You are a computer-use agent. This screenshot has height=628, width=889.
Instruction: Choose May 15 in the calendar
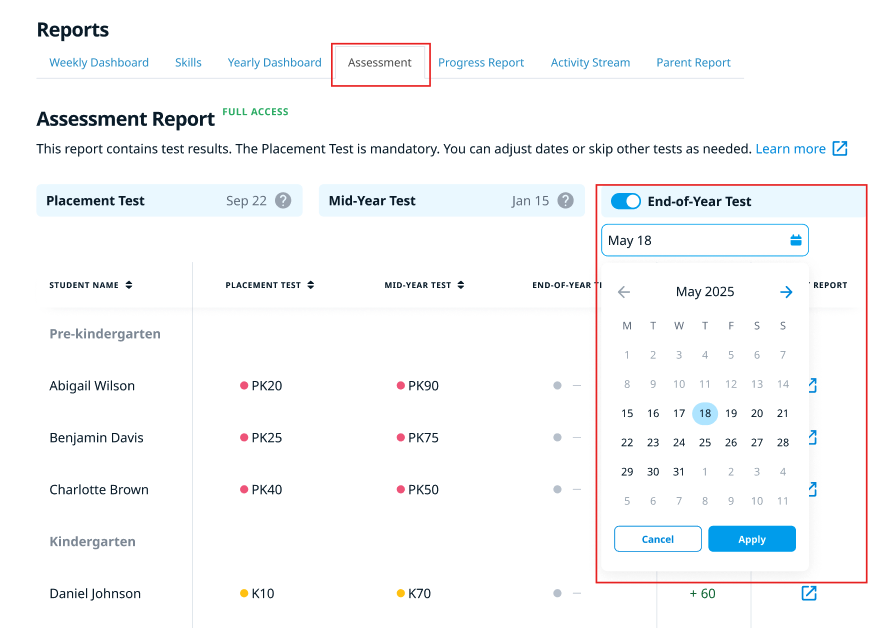tap(627, 414)
